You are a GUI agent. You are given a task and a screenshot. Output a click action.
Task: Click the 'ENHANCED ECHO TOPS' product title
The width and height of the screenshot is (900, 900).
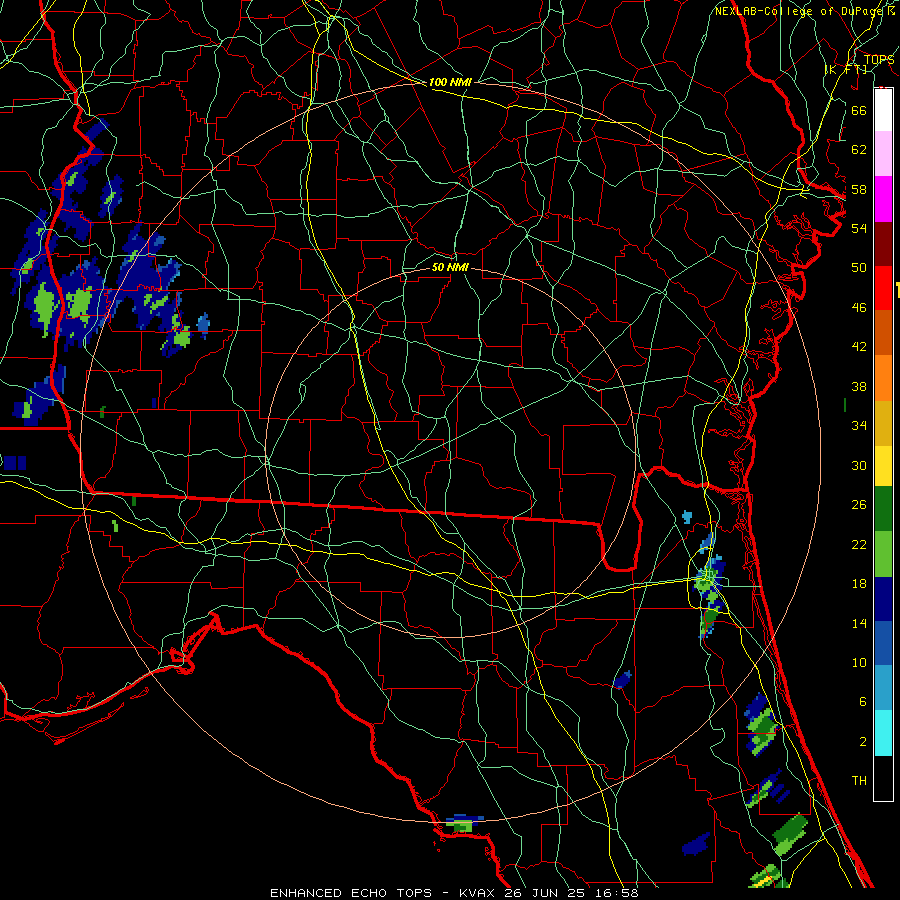tap(351, 893)
